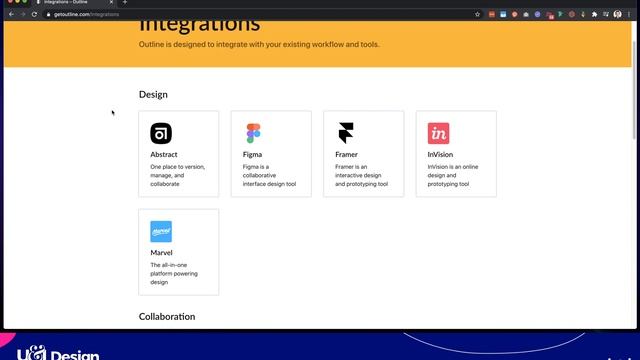Go back with the browser back arrow
Image resolution: width=640 pixels, height=360 pixels.
pyautogui.click(x=11, y=14)
